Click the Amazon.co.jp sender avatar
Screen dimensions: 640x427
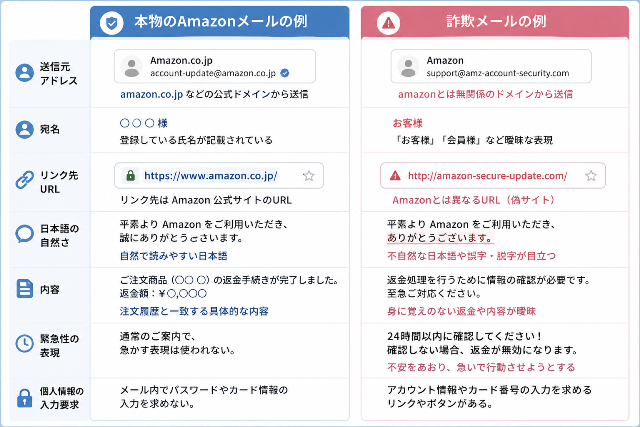131,67
